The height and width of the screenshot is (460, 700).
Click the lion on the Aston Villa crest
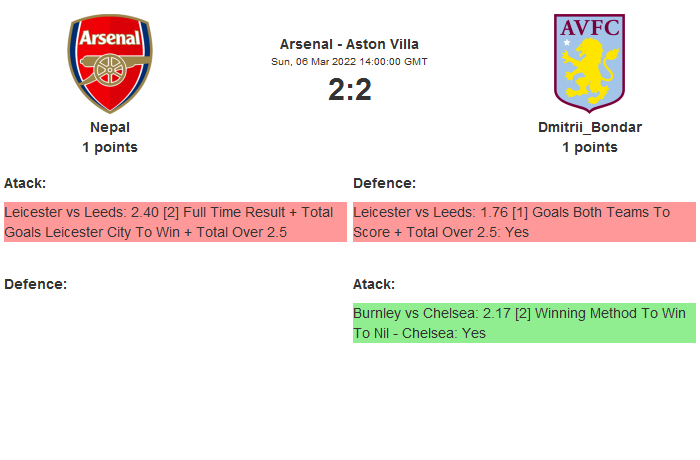[x=590, y=70]
